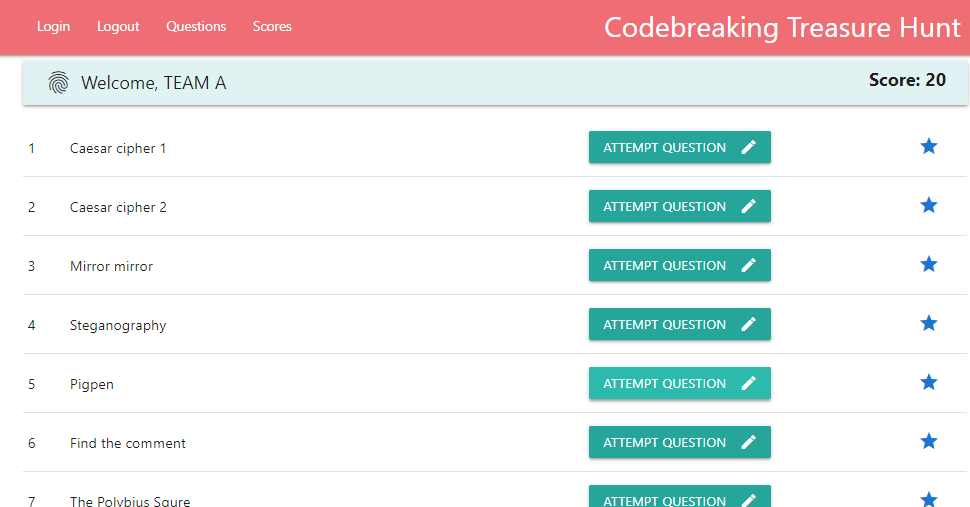Screen dimensions: 970x507
Task: Click the pencil icon on Pigpen button
Action: point(749,383)
